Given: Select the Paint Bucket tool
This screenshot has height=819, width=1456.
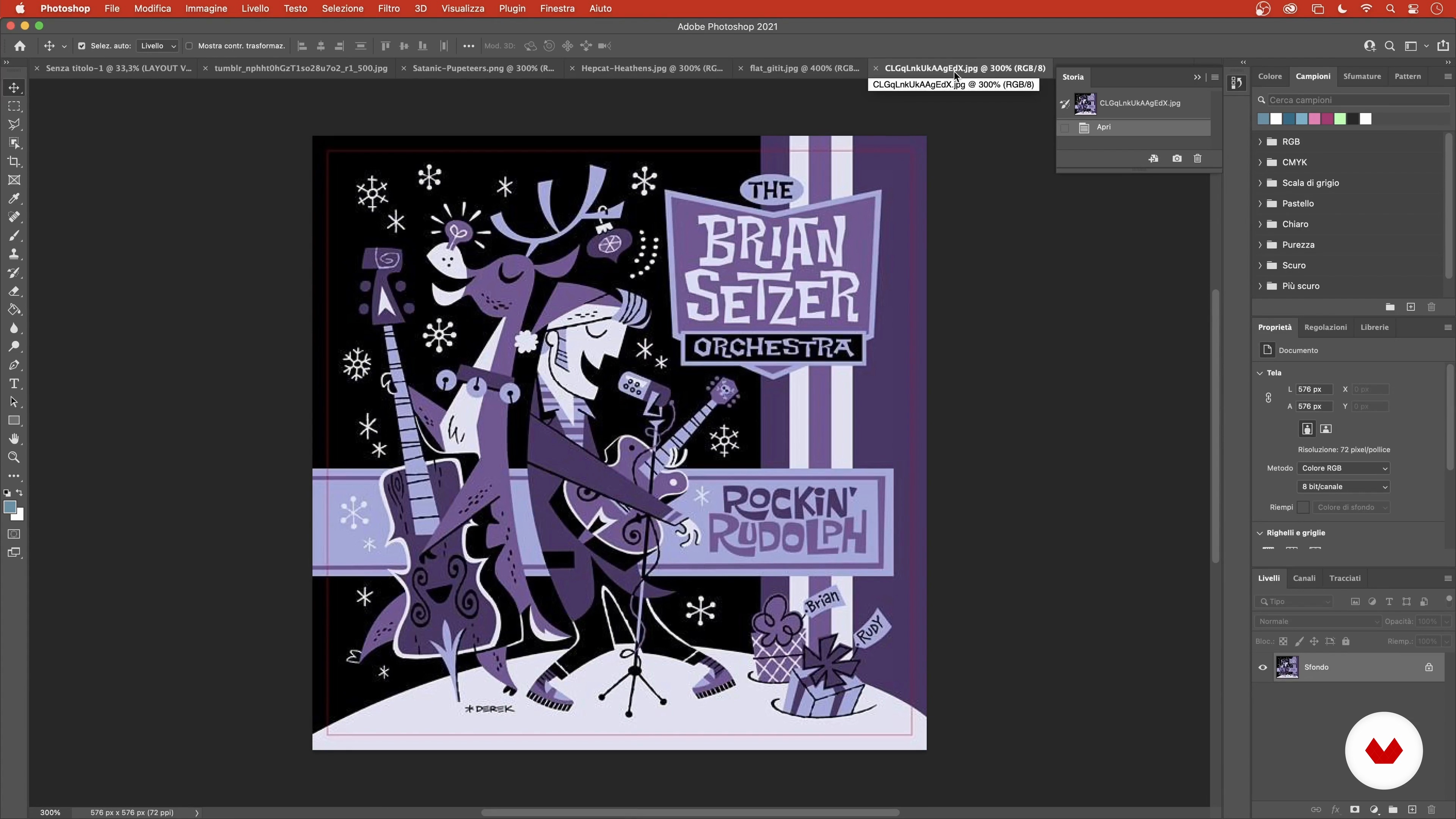Looking at the screenshot, I should (x=14, y=310).
